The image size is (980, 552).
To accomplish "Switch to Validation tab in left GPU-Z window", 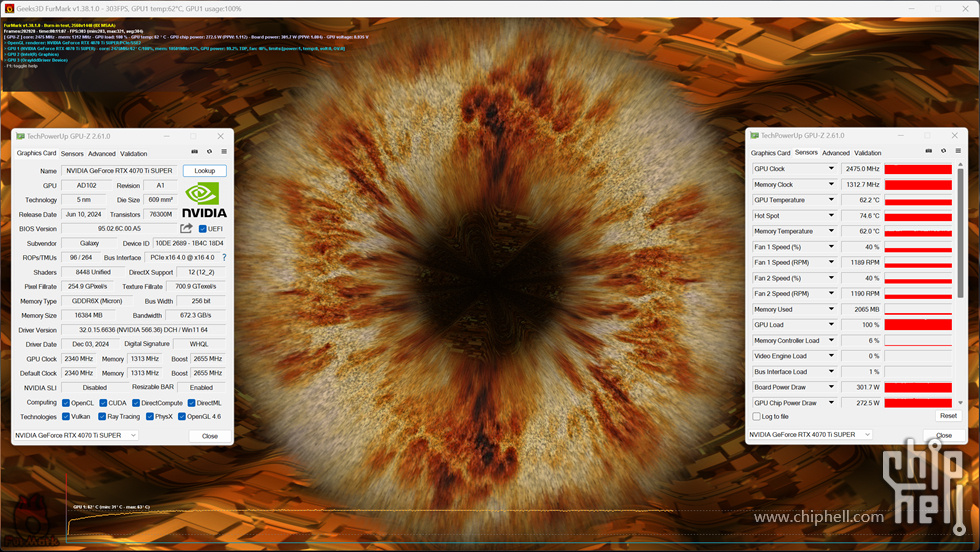I will [133, 154].
